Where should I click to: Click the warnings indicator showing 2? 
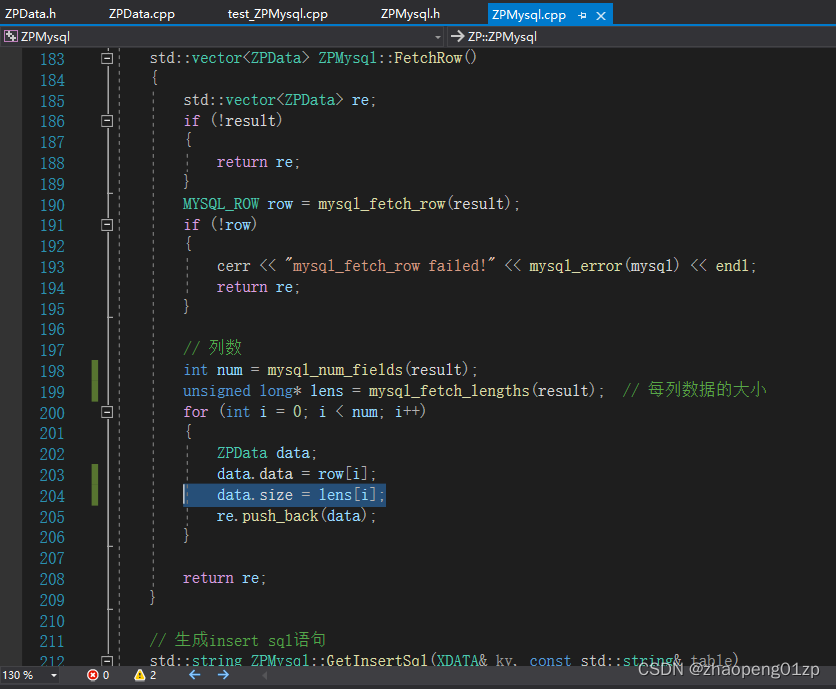point(146,675)
